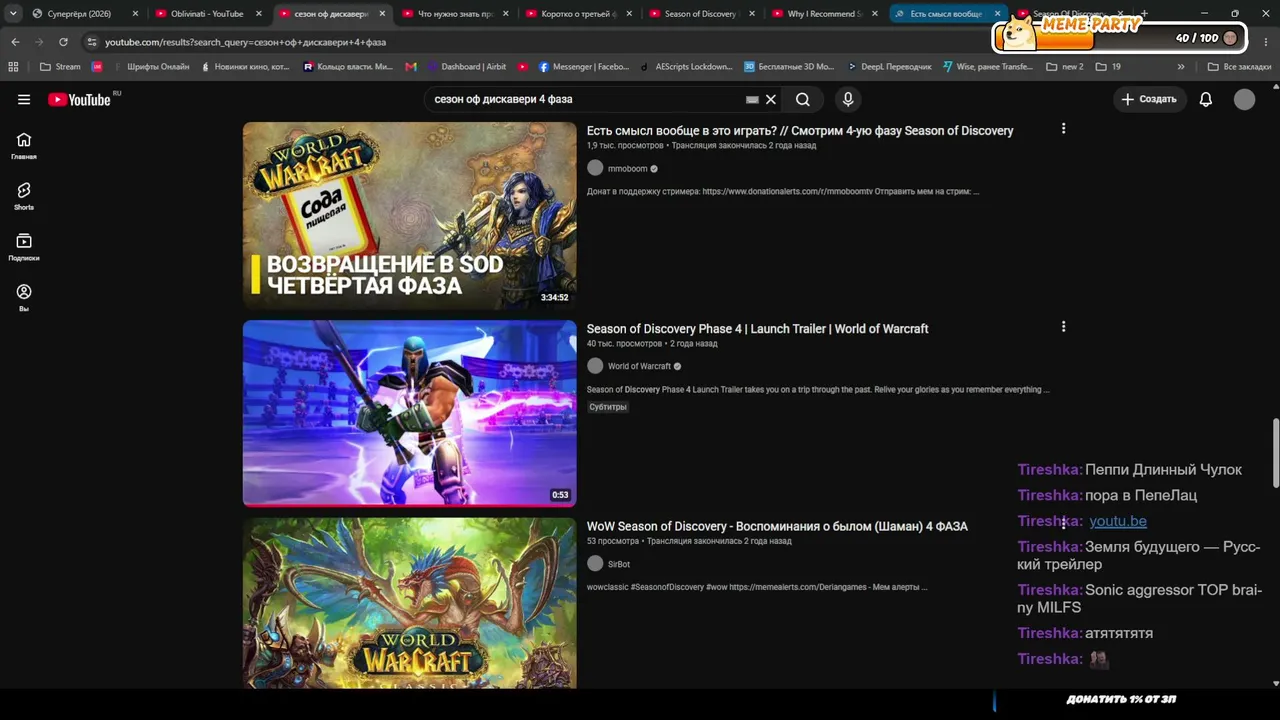Click the Субтитры badge on Launch Trailer
The width and height of the screenshot is (1280, 720).
(x=608, y=407)
